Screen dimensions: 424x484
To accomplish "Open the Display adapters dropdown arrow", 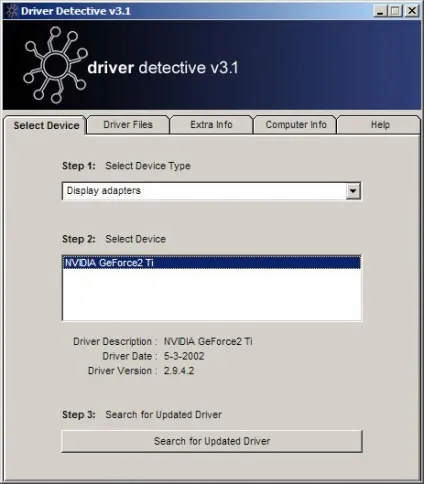I will pyautogui.click(x=353, y=191).
